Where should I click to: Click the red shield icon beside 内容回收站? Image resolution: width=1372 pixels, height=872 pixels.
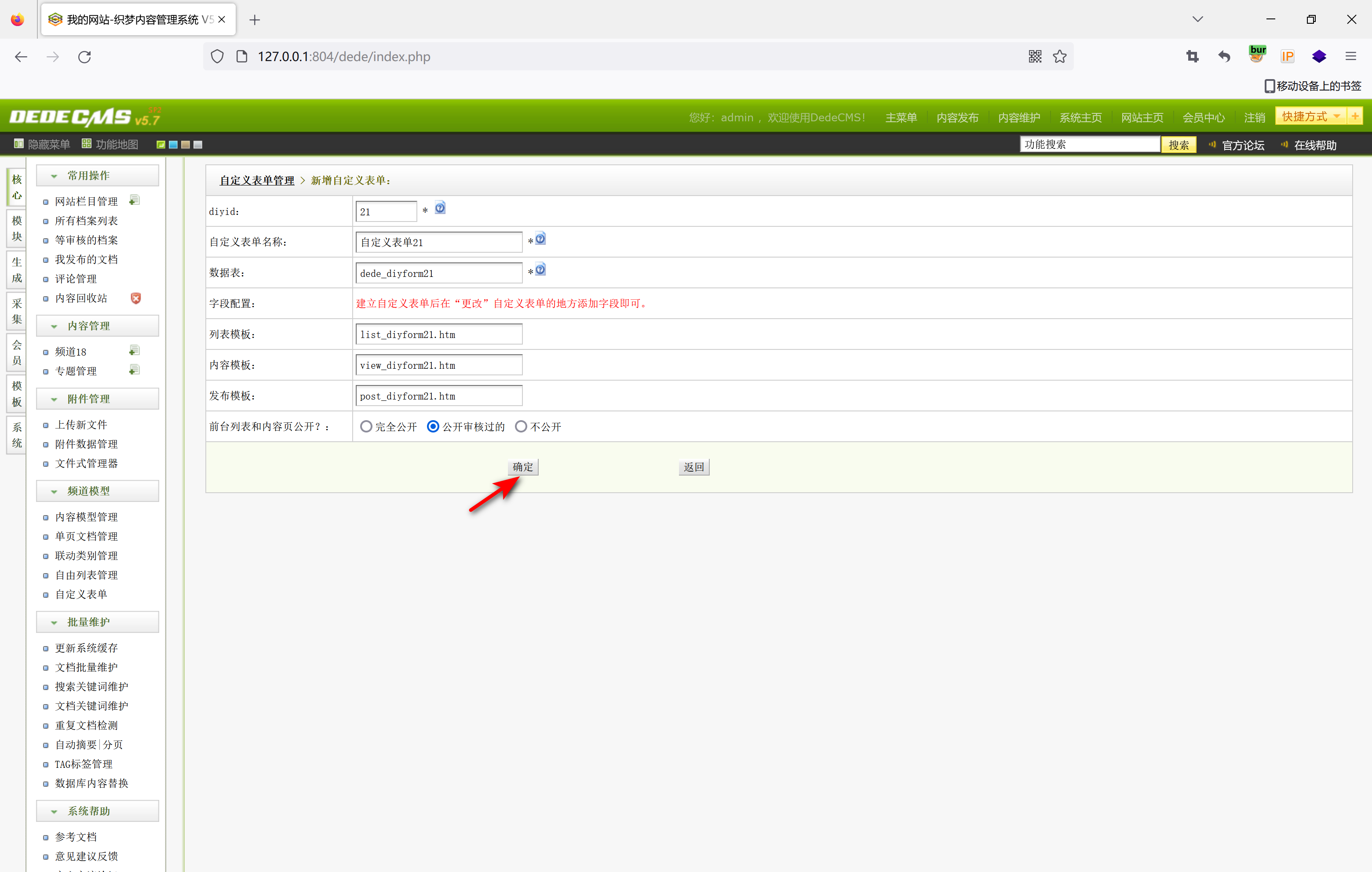(x=135, y=298)
